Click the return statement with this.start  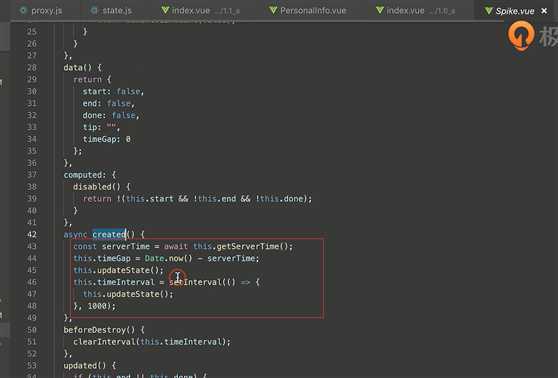pos(198,199)
